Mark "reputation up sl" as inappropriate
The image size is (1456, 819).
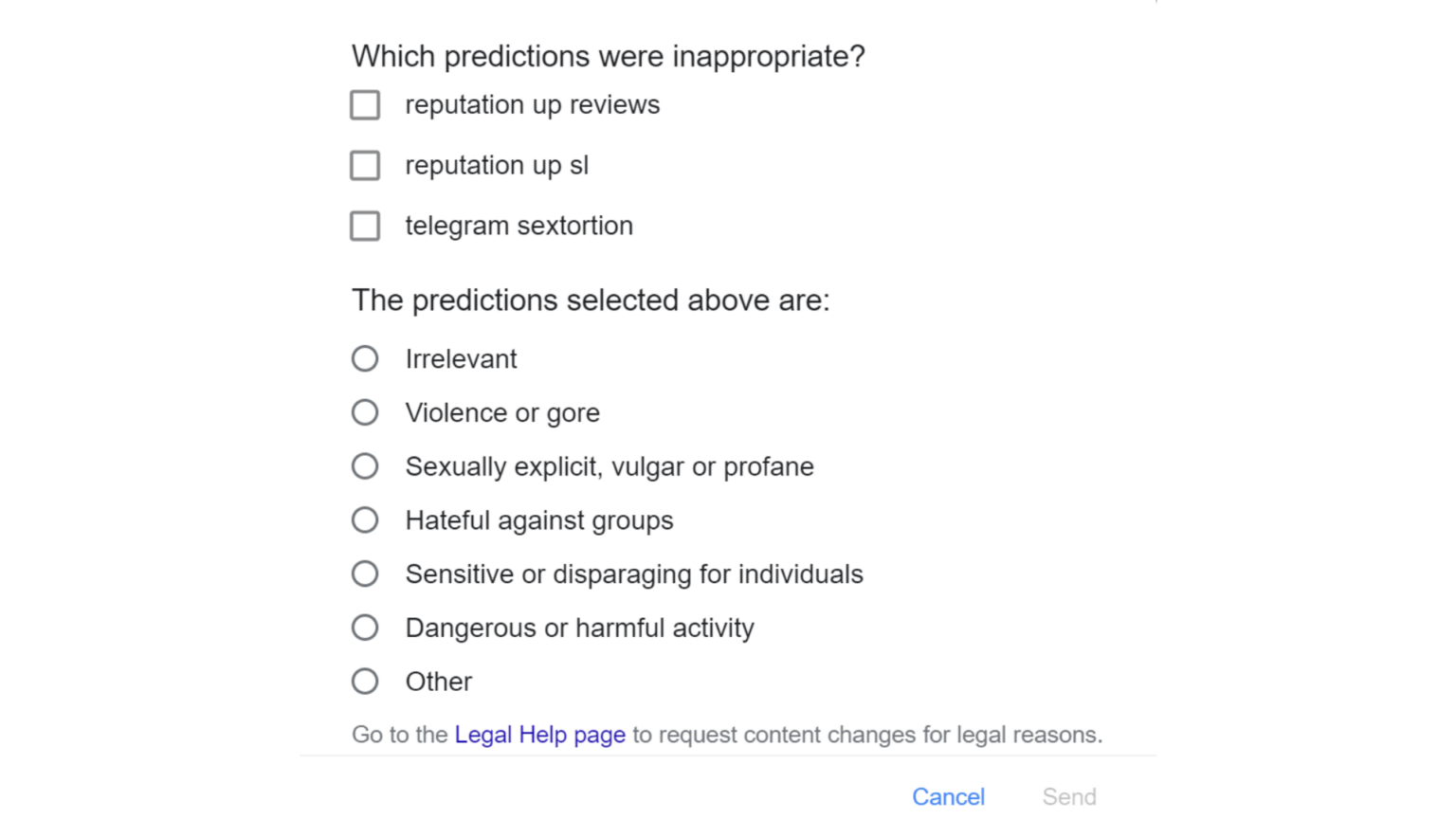coord(365,165)
